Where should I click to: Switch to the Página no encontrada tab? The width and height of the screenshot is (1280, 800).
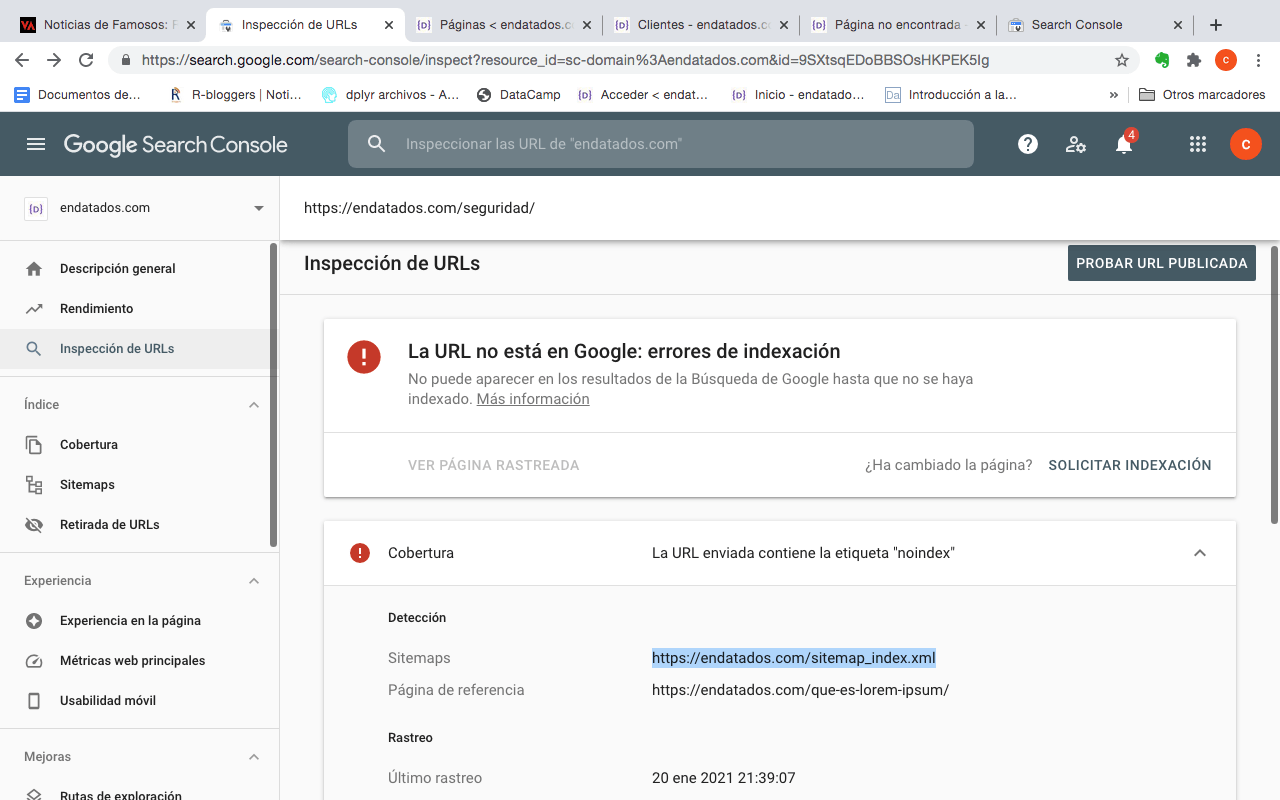pyautogui.click(x=900, y=25)
